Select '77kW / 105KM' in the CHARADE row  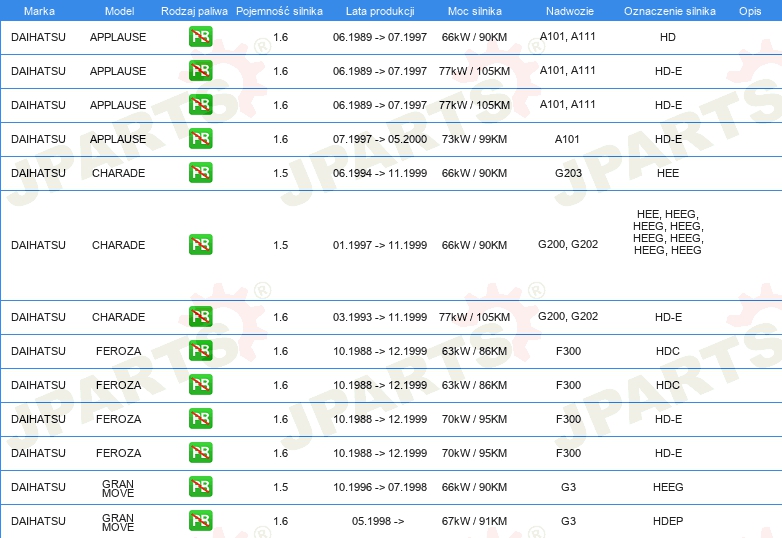tap(474, 317)
